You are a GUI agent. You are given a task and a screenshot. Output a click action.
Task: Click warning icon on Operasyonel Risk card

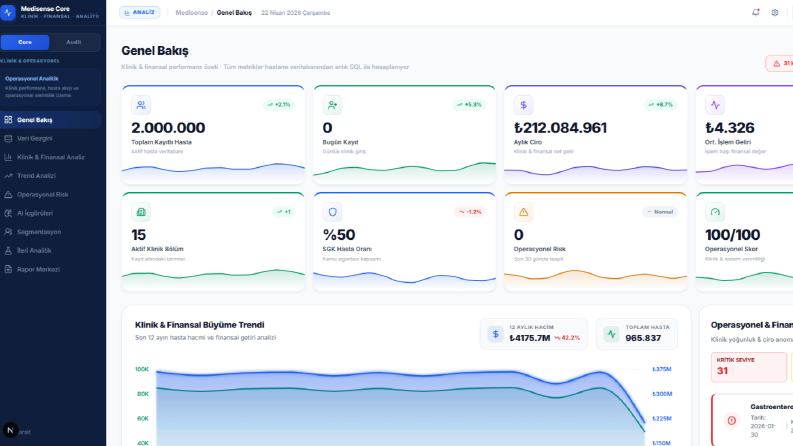[523, 212]
